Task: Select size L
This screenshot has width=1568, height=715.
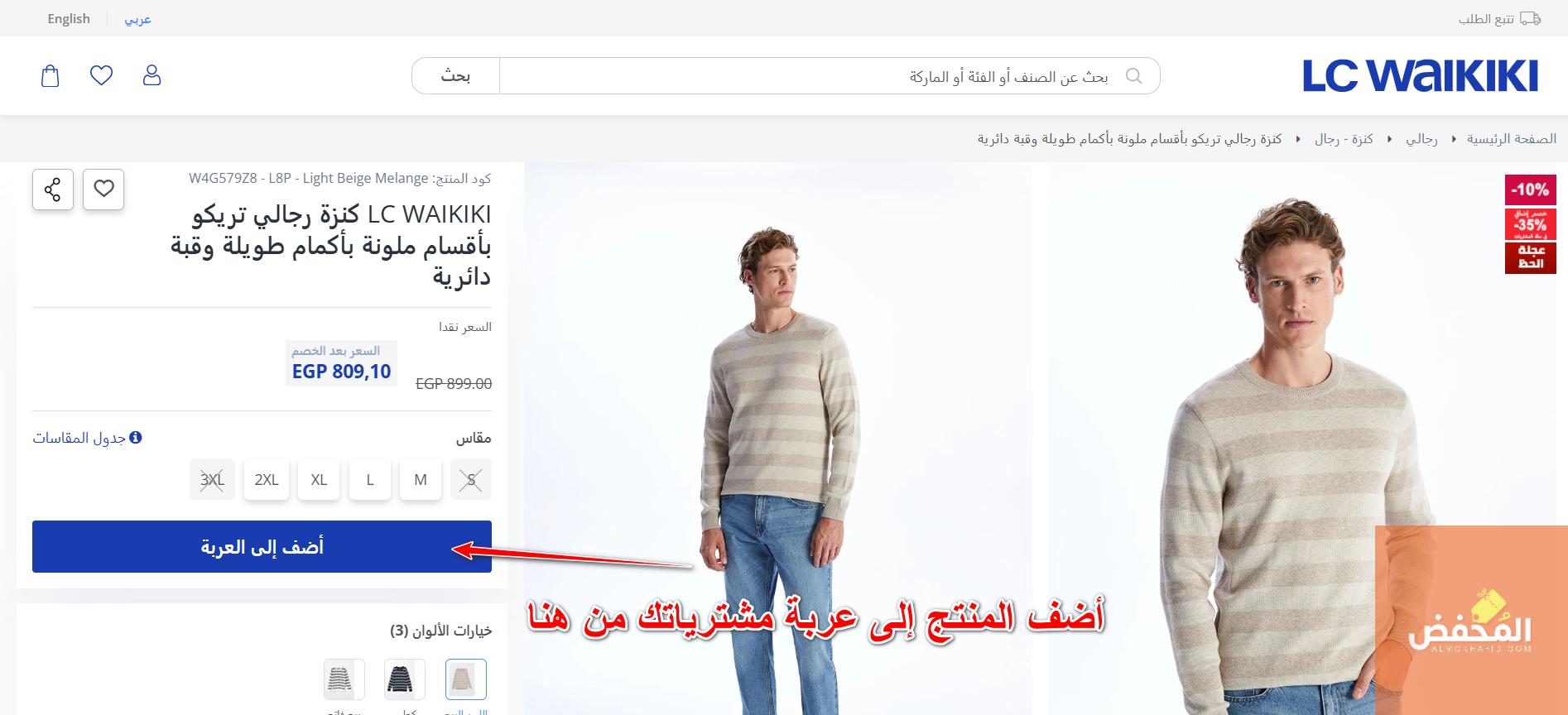Action: (370, 480)
